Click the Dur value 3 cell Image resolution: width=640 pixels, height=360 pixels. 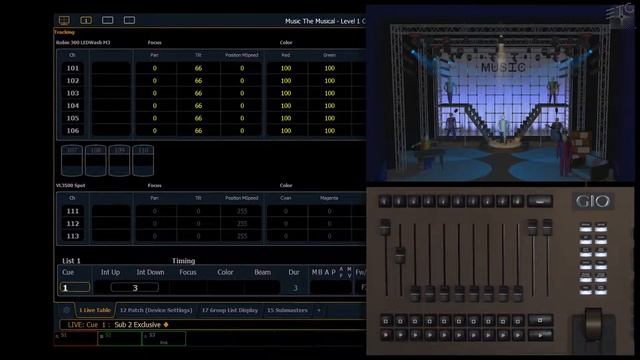tap(295, 288)
